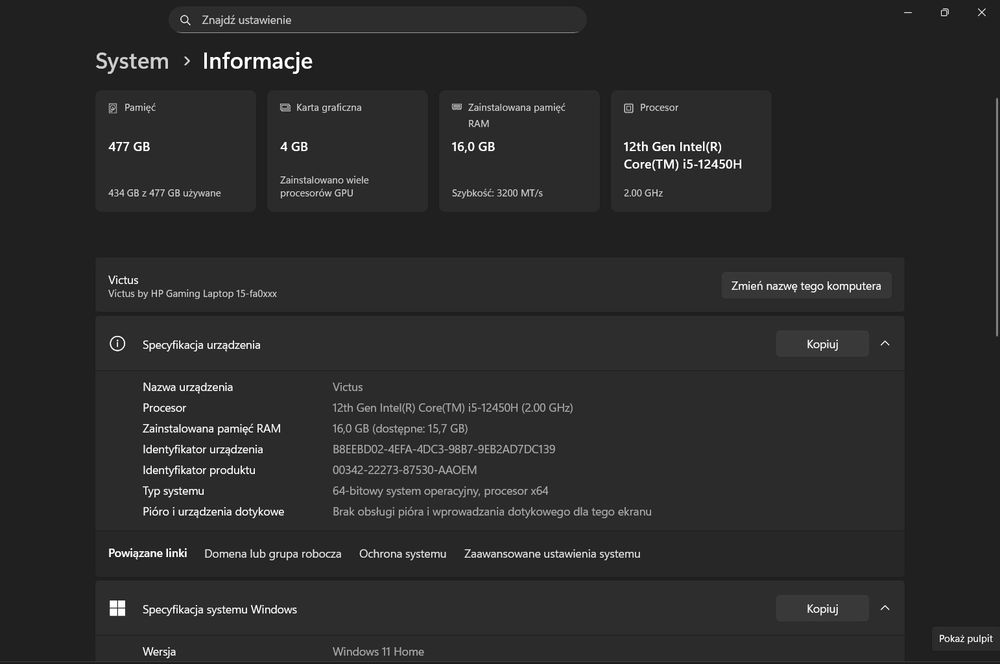Click the Windows logo icon
The image size is (1000, 664).
point(117,609)
